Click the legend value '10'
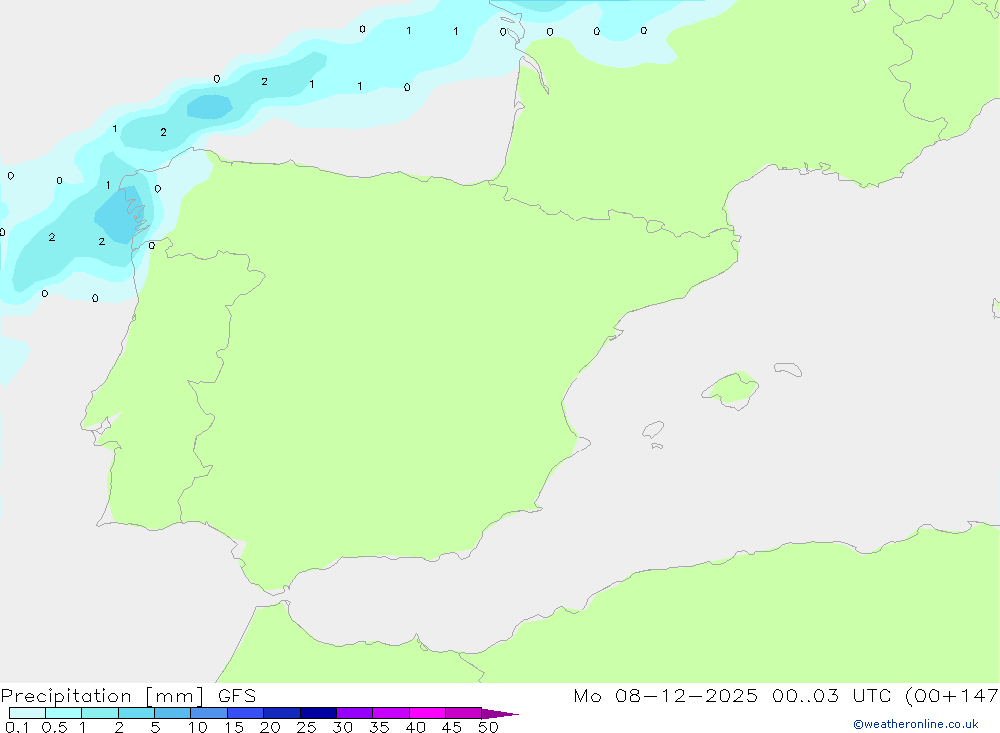This screenshot has width=1000, height=733. click(198, 727)
